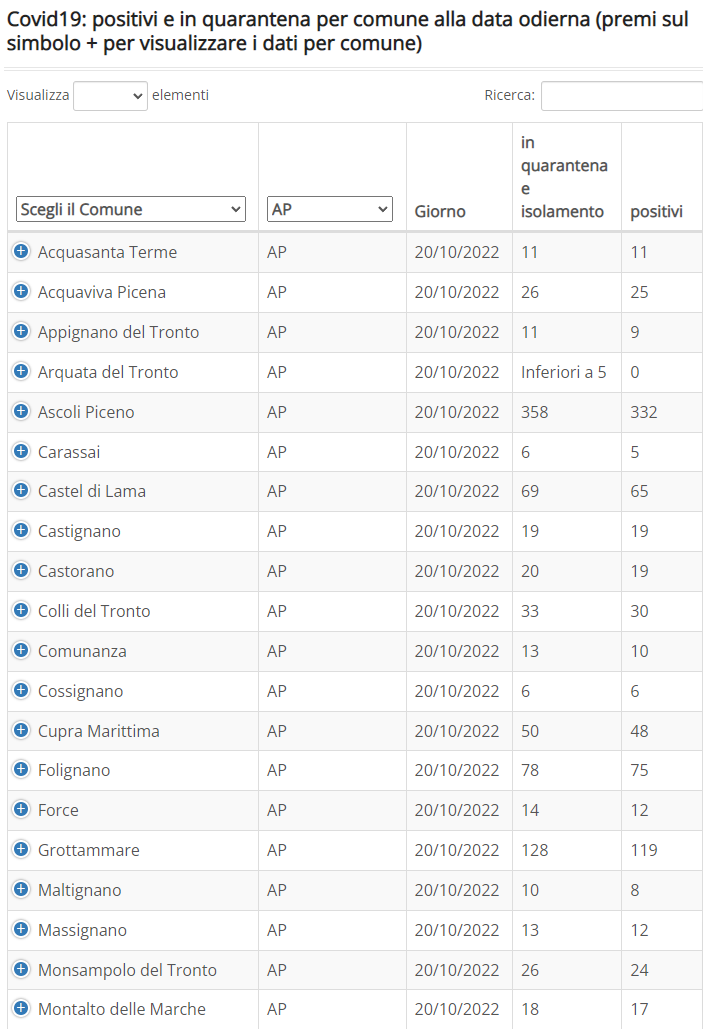Screen dimensions: 703x1029
Task: Click the plus icon for Cupra Marittima
Action: [x=21, y=730]
